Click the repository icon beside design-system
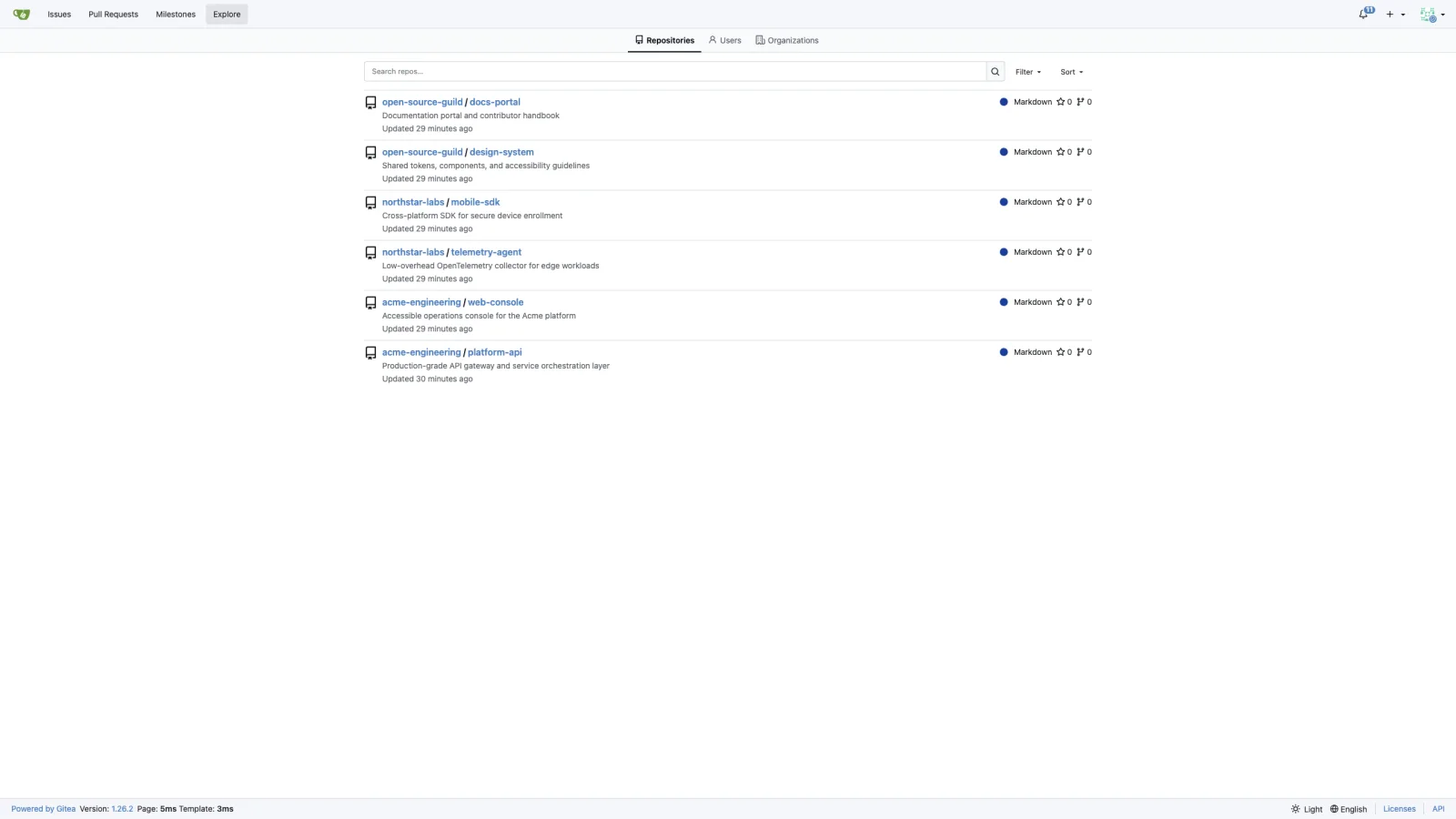This screenshot has width=1456, height=819. 370,153
